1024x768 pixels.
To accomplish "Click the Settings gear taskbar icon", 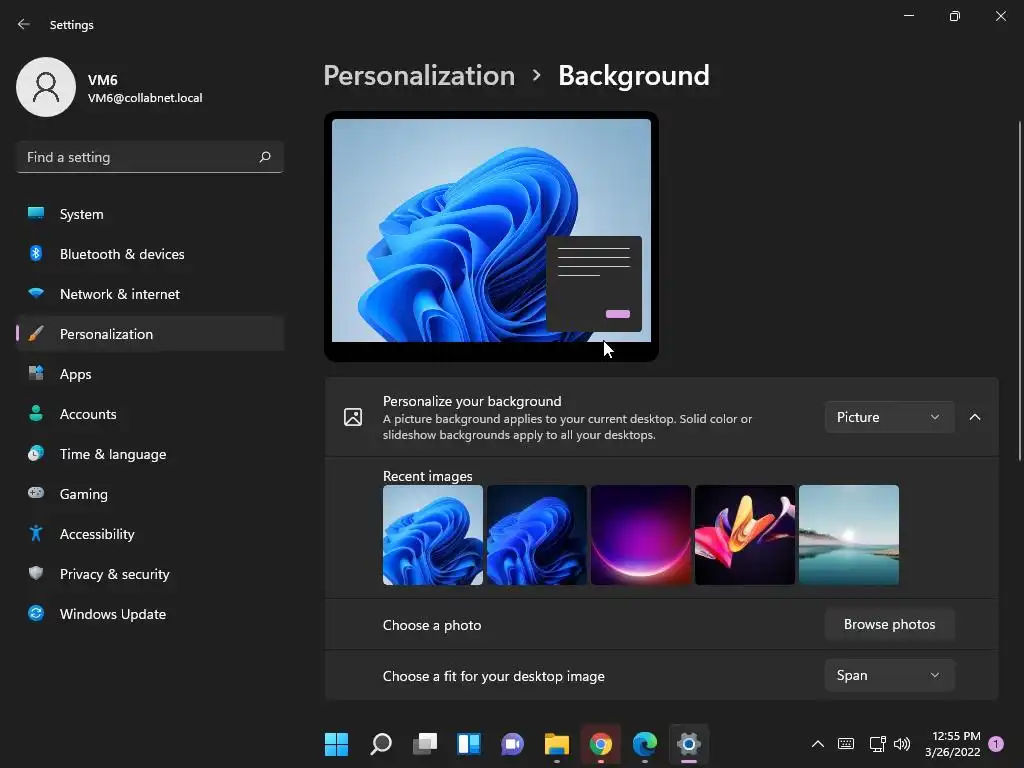I will 689,744.
